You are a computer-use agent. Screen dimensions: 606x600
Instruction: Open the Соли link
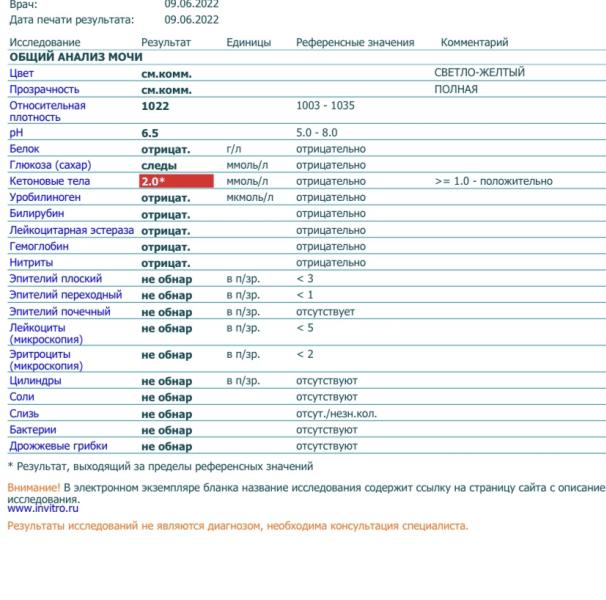point(22,397)
